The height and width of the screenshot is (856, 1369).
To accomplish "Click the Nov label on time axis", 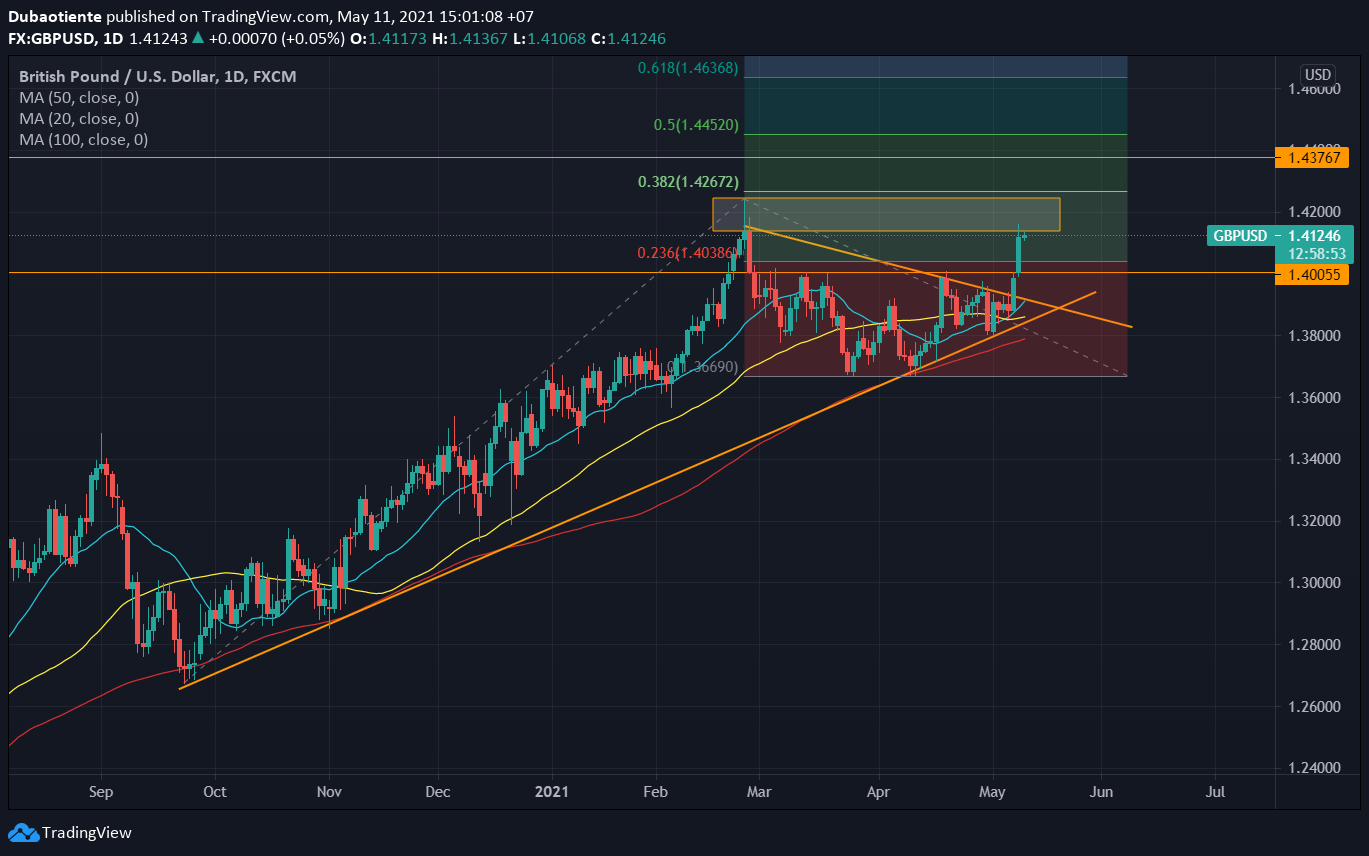I will pos(329,792).
